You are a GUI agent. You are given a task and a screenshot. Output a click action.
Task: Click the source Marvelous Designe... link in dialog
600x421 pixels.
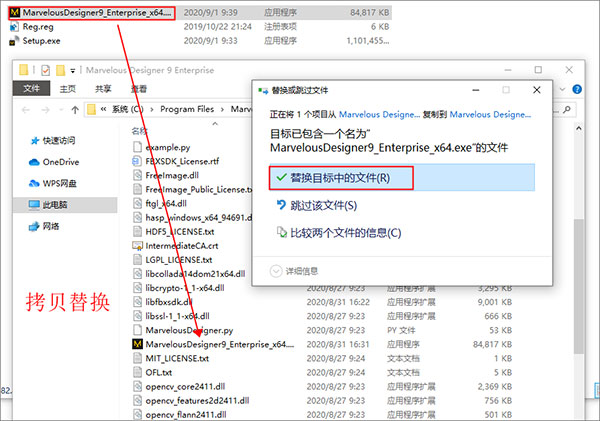(380, 114)
